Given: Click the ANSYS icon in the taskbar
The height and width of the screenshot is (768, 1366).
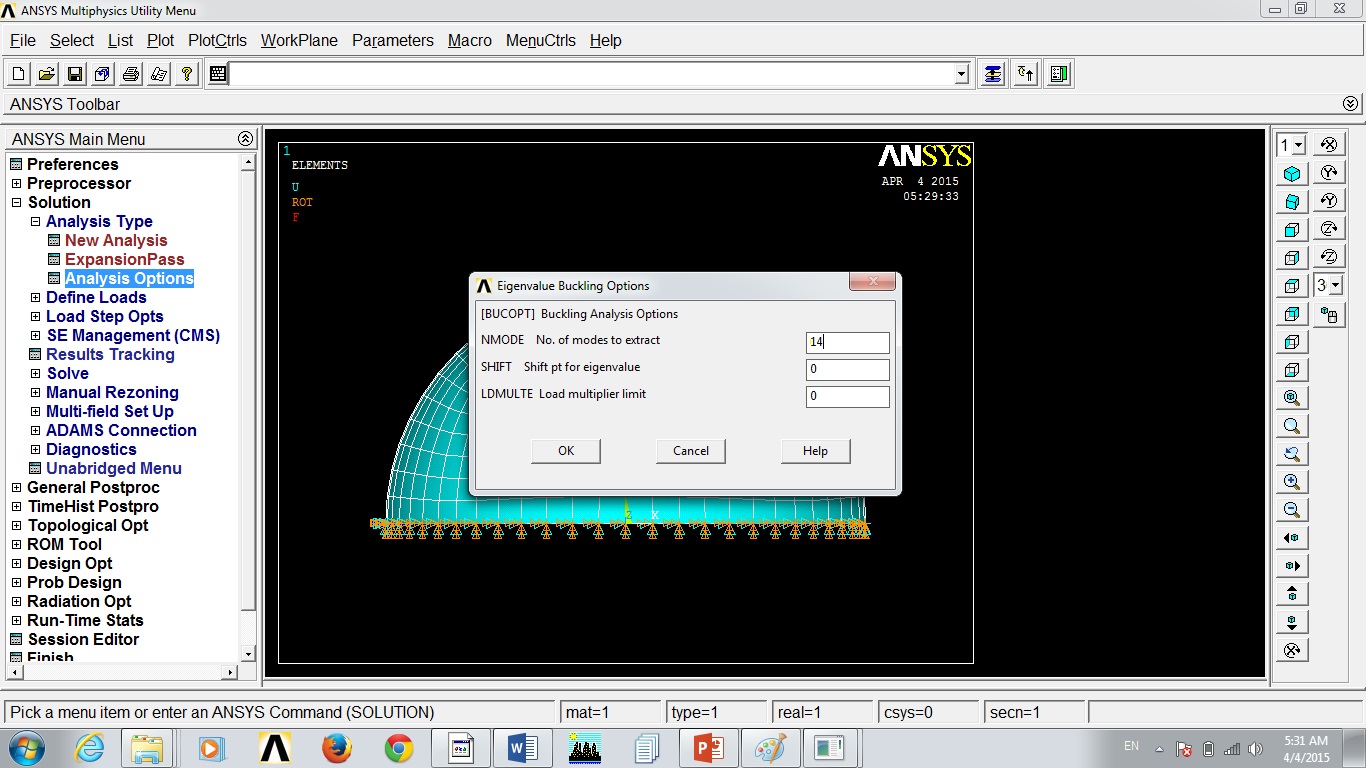Looking at the screenshot, I should click(x=275, y=748).
